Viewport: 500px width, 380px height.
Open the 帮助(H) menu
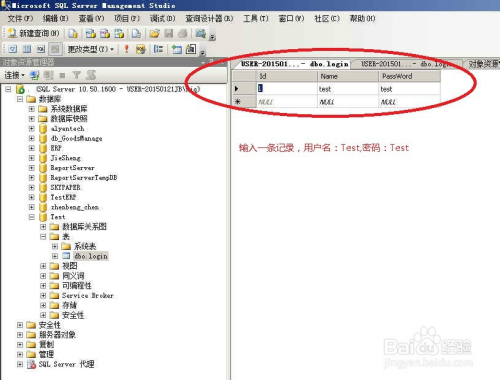click(x=362, y=18)
